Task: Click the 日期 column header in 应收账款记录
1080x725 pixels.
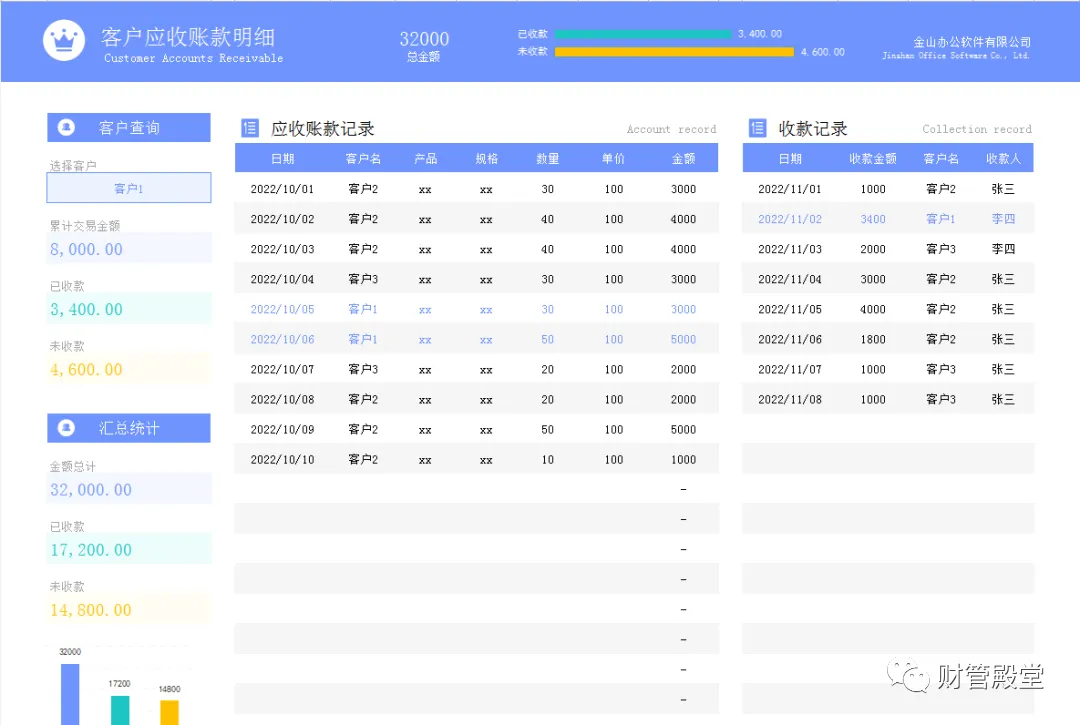Action: click(x=282, y=158)
